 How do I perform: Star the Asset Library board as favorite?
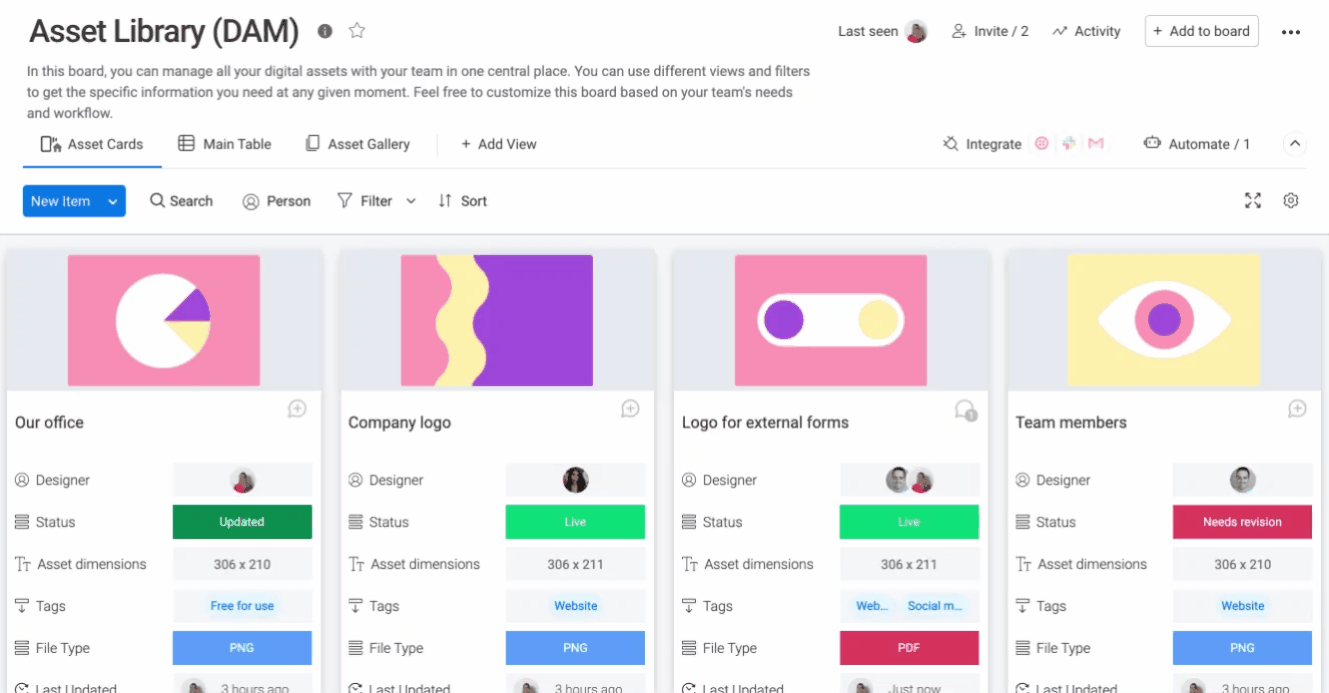(x=356, y=31)
